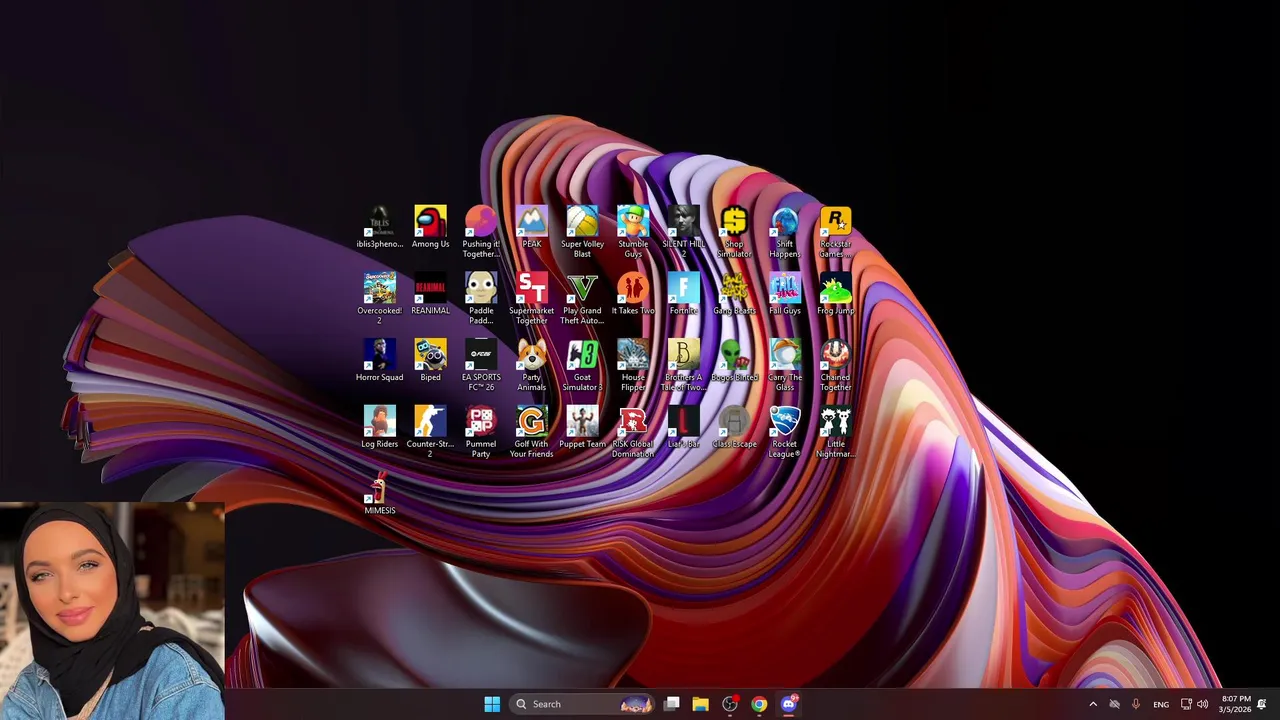The width and height of the screenshot is (1280, 720).
Task: Open Golf With Your Friends shortcut
Action: [531, 432]
